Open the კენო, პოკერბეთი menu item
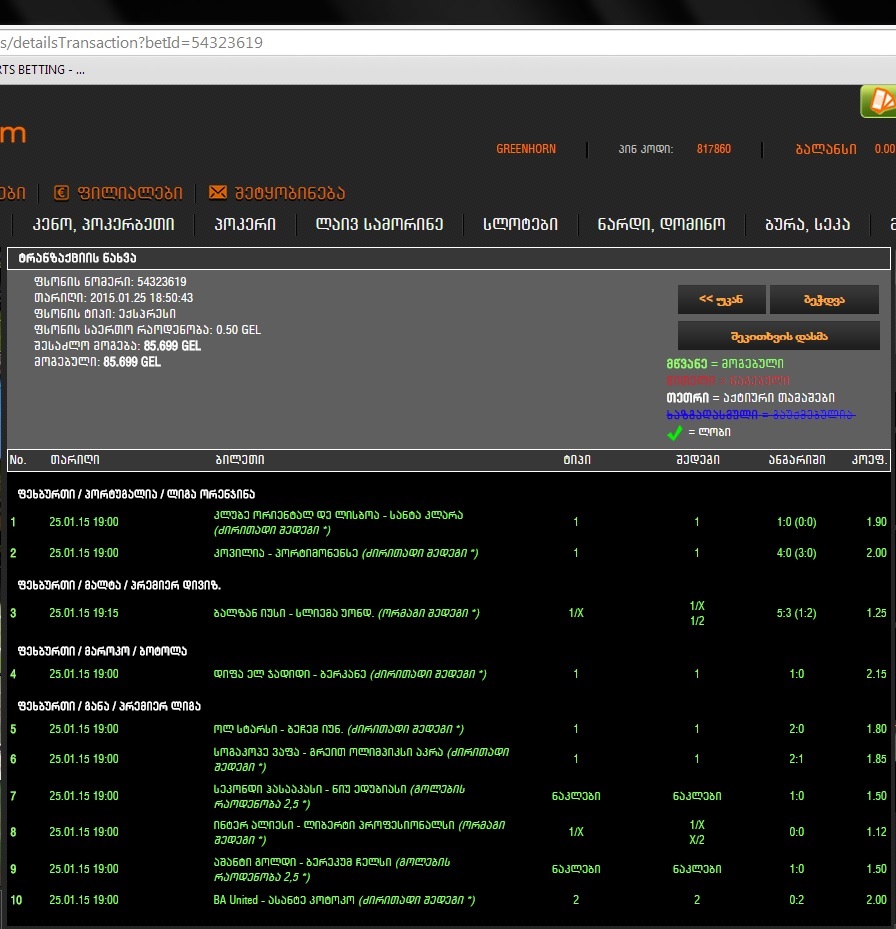Viewport: 896px width, 929px height. point(103,225)
